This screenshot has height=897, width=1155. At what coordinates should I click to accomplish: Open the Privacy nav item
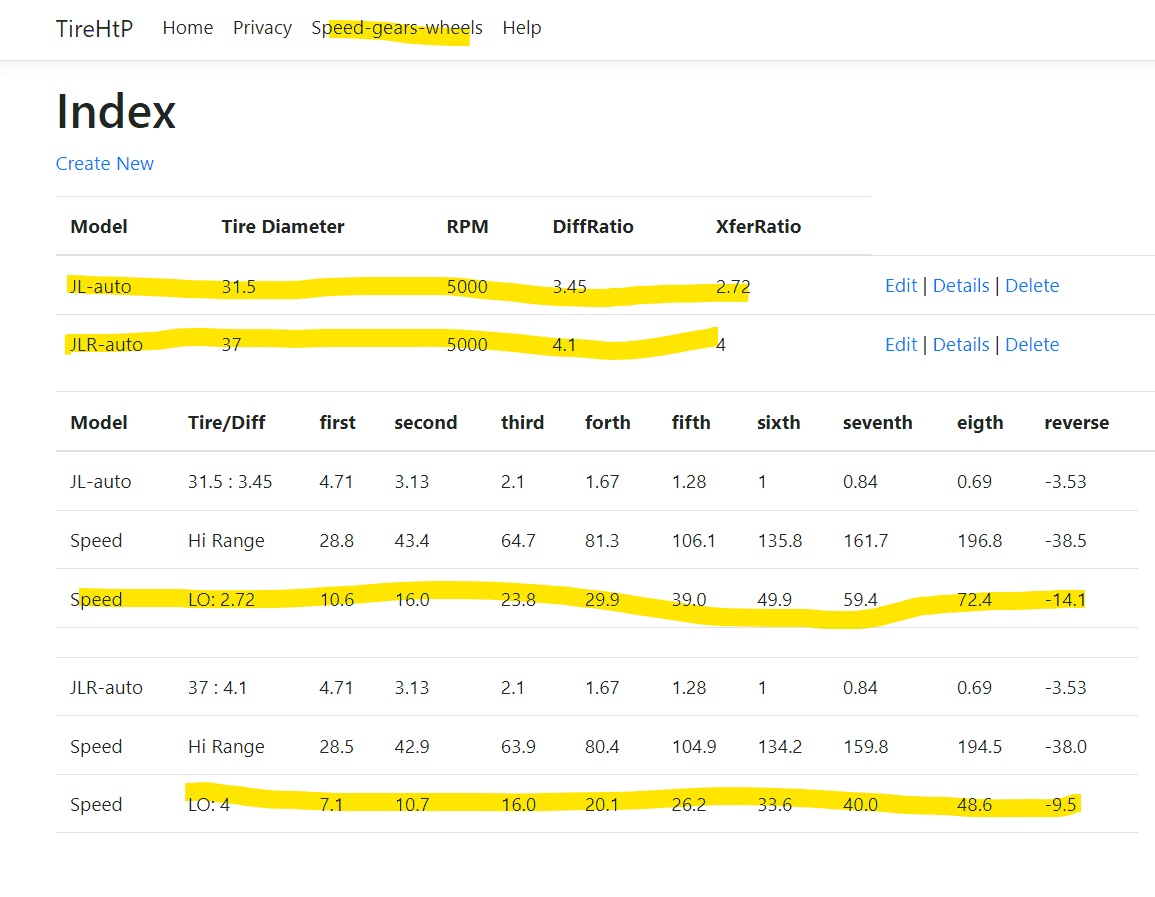pyautogui.click(x=262, y=28)
